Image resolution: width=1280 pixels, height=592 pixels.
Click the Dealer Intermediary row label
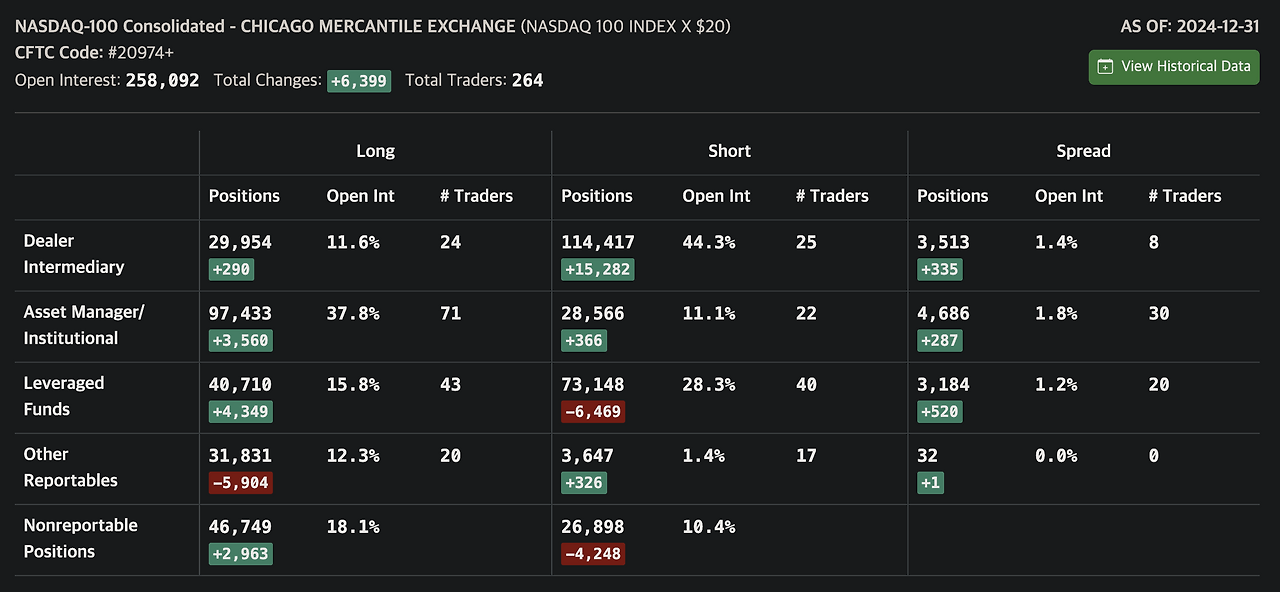coord(74,254)
